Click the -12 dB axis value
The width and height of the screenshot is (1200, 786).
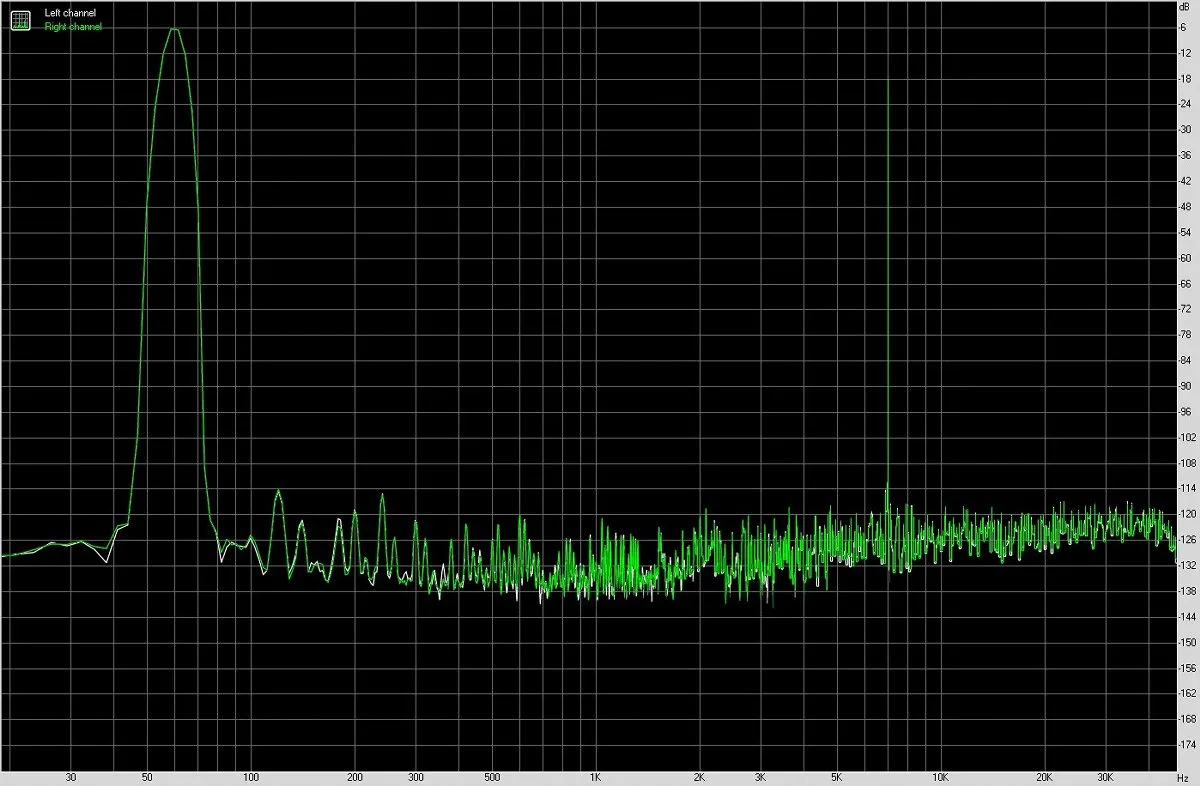point(1186,52)
